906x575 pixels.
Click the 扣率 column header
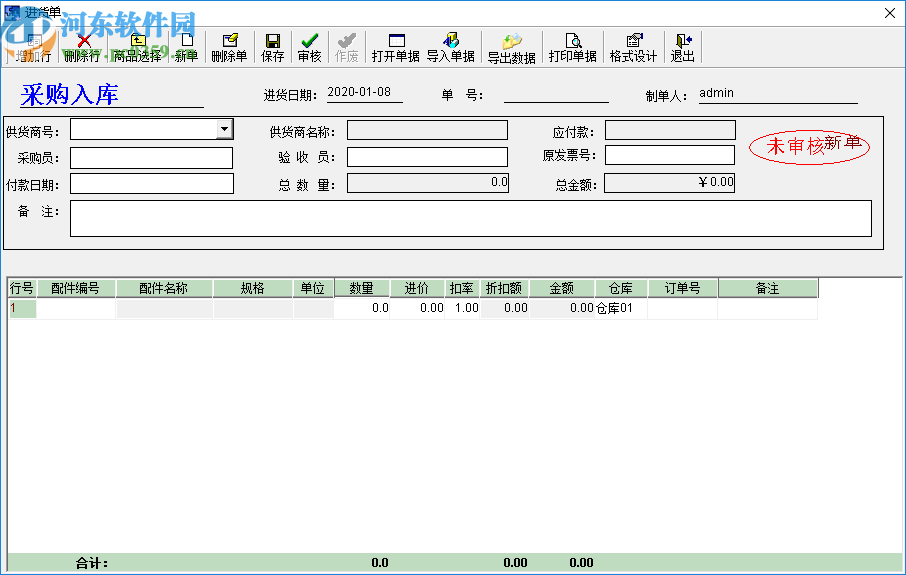462,288
